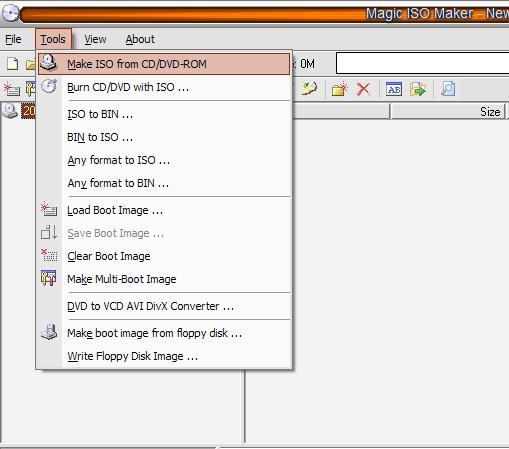Open the File menu
Image resolution: width=509 pixels, height=449 pixels.
pyautogui.click(x=13, y=39)
